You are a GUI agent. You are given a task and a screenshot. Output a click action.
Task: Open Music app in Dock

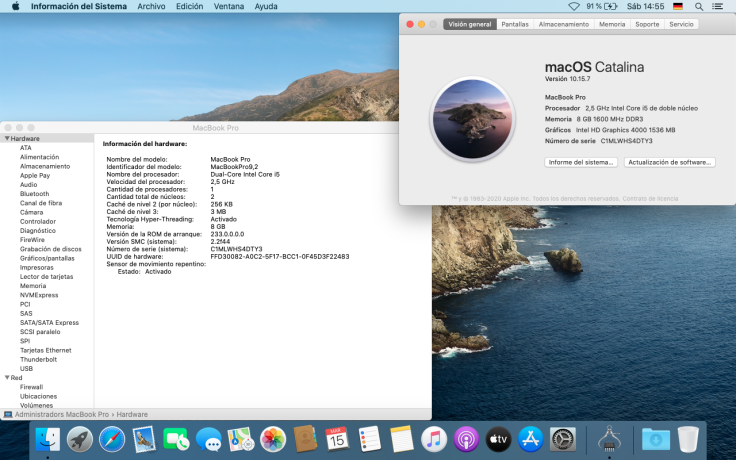[434, 439]
